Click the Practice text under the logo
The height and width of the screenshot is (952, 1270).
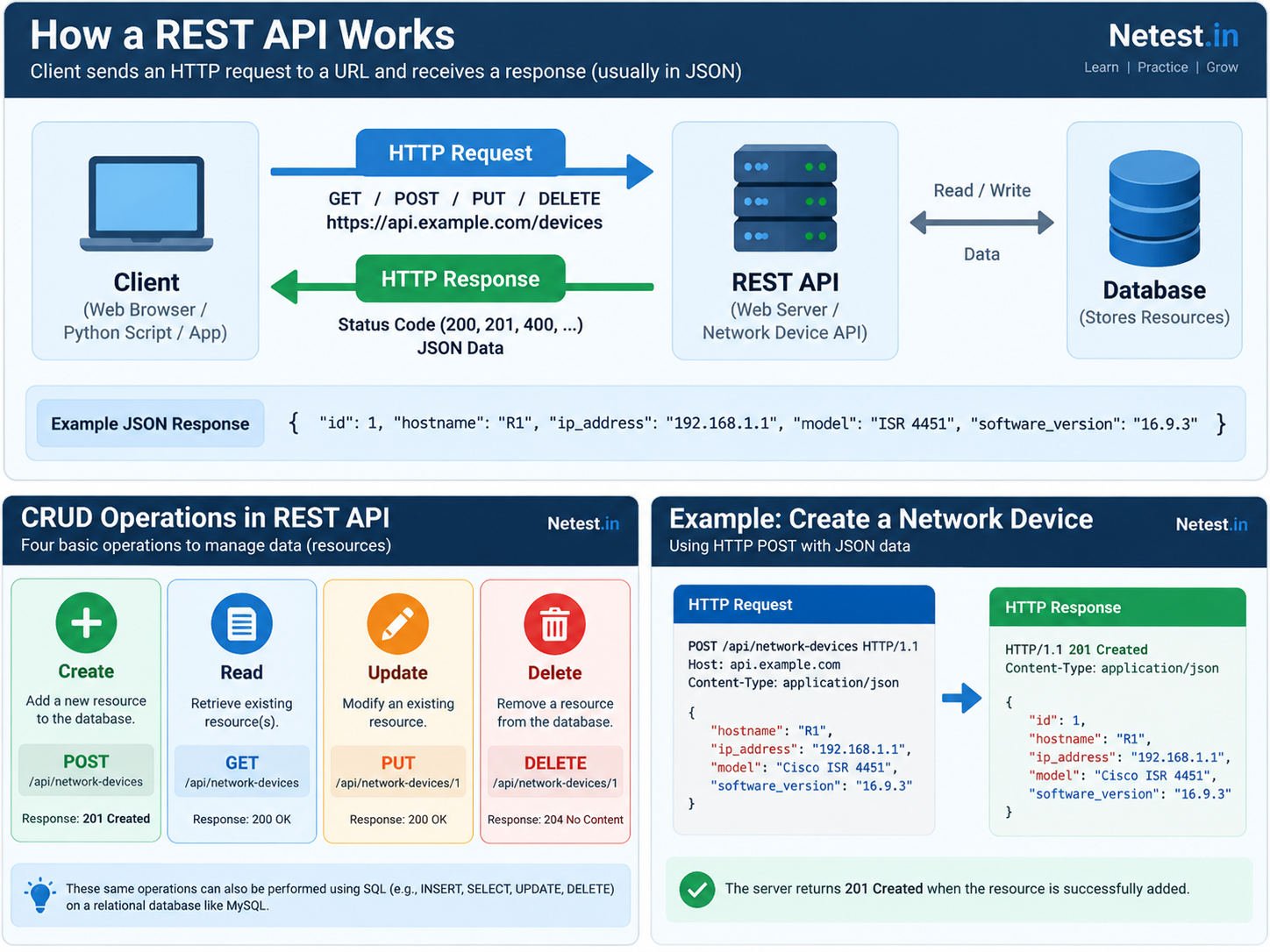1162,67
